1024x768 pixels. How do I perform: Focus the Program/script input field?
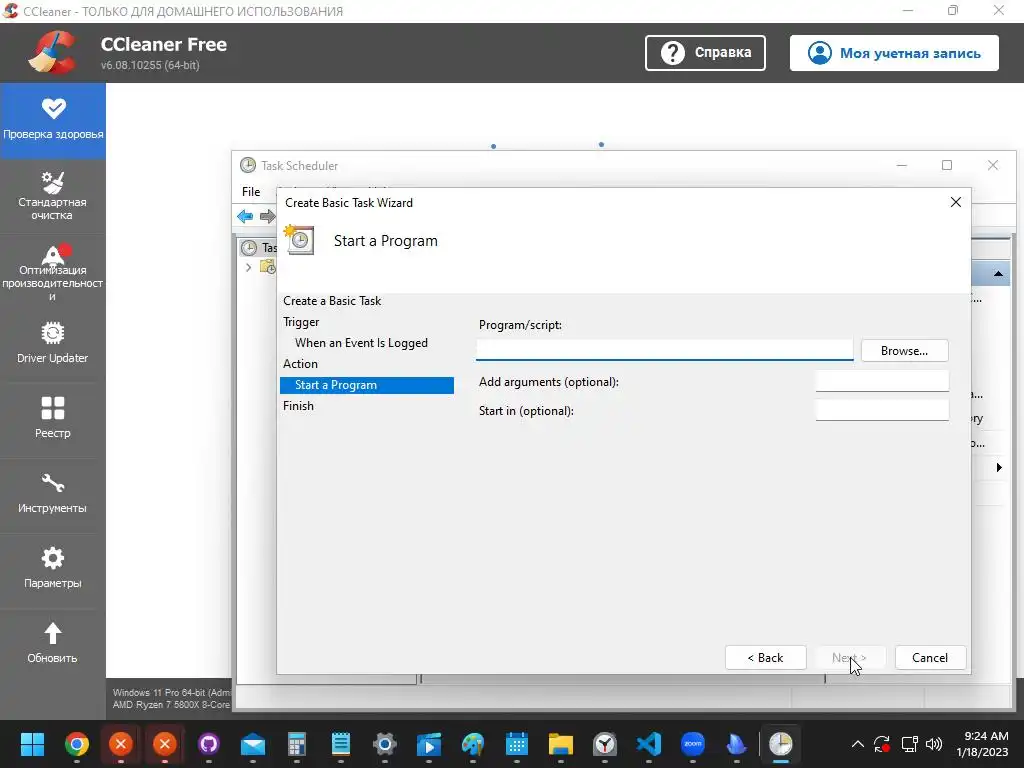(664, 349)
